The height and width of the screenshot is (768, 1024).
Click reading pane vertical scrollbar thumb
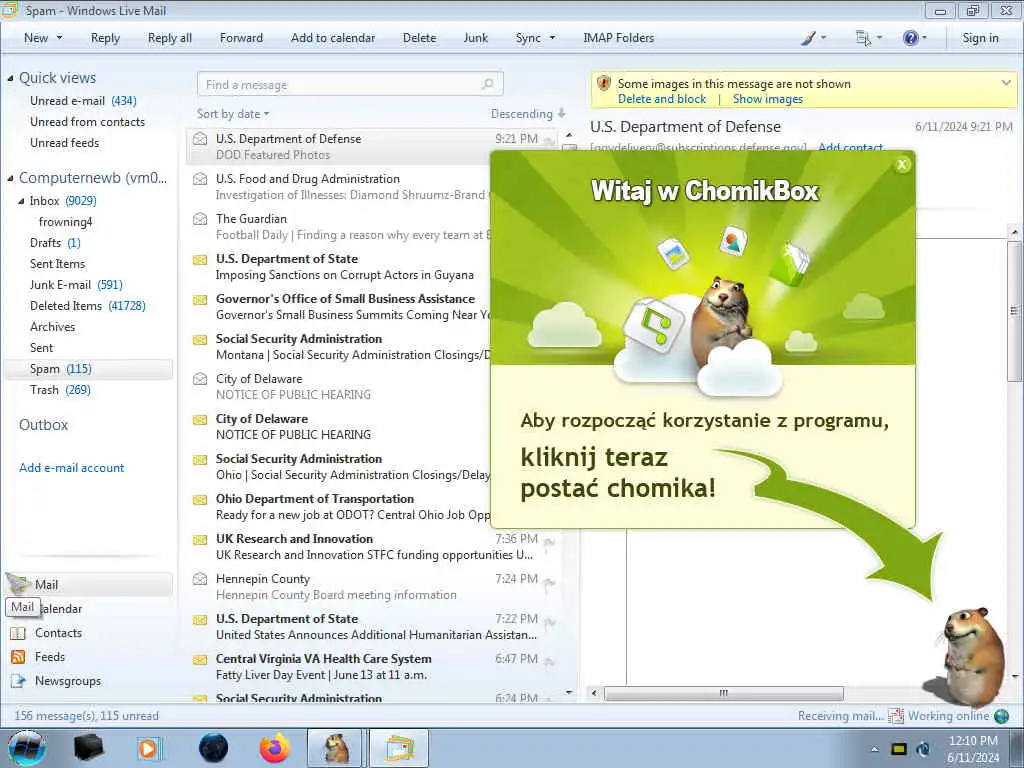tap(1014, 311)
